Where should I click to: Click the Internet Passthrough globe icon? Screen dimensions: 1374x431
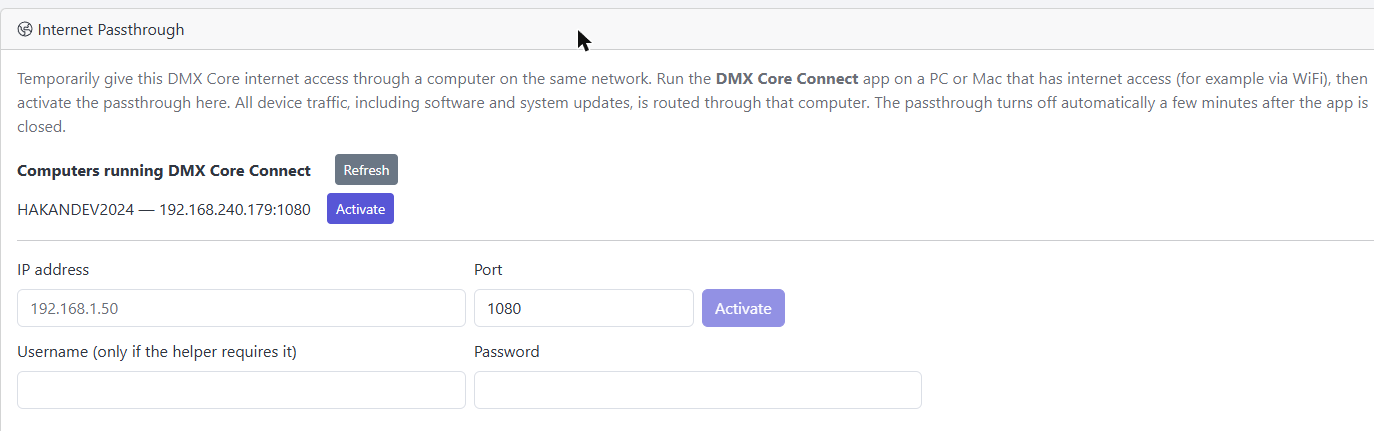pos(25,30)
